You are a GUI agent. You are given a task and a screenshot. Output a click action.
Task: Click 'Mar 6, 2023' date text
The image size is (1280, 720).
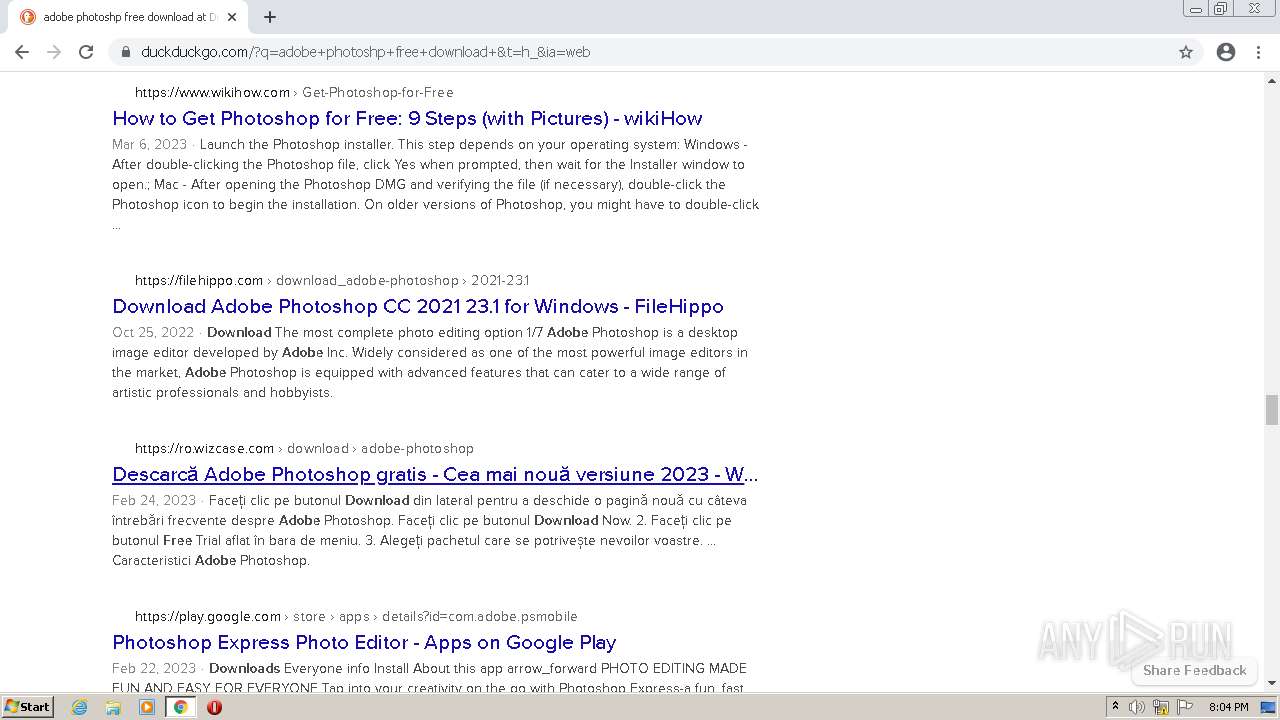[150, 144]
